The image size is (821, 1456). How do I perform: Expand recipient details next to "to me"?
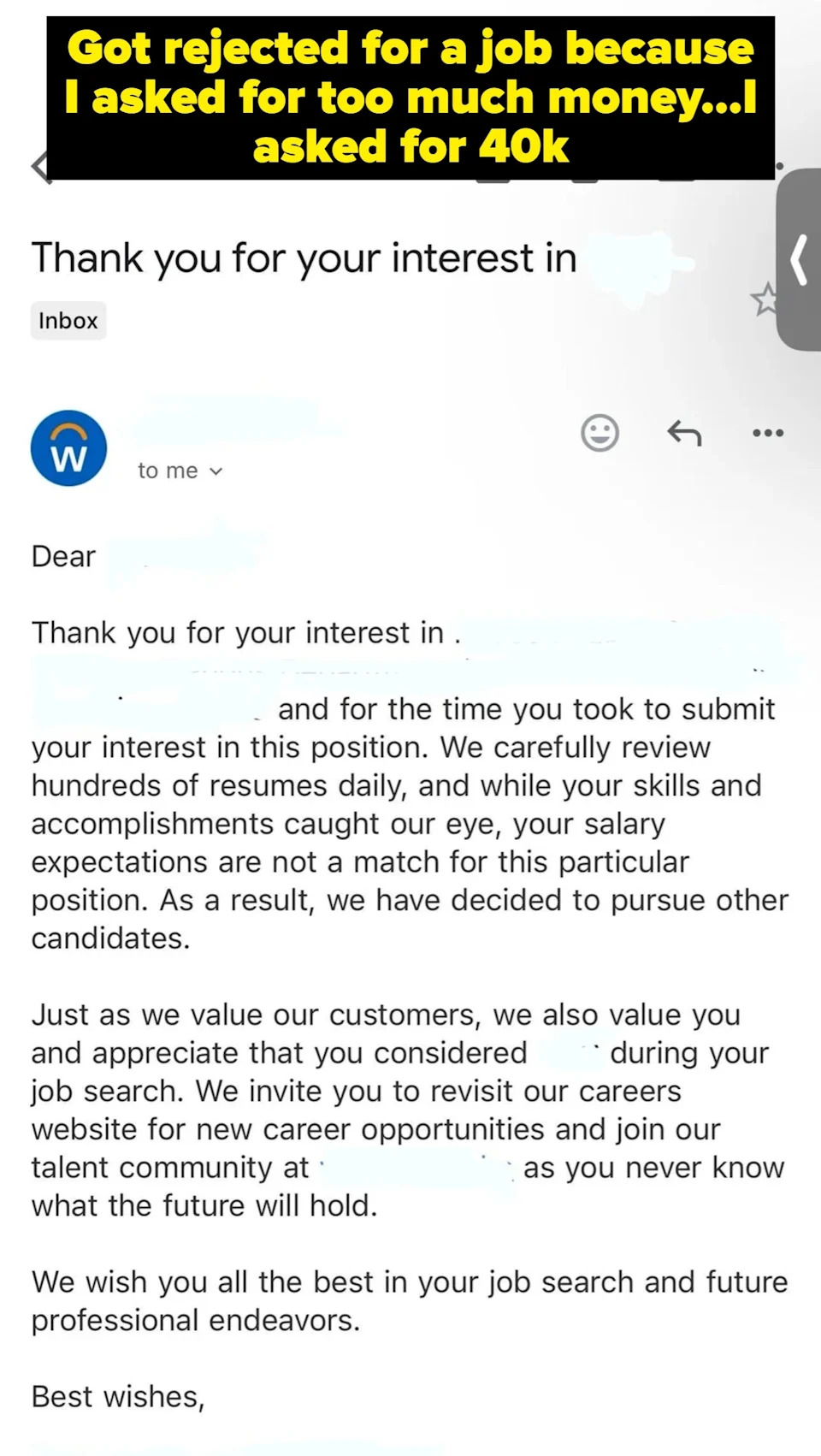point(216,471)
